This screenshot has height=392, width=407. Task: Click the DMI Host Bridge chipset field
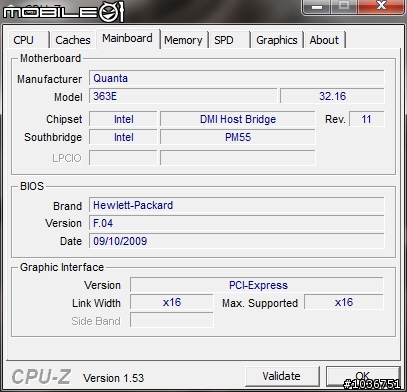click(238, 119)
